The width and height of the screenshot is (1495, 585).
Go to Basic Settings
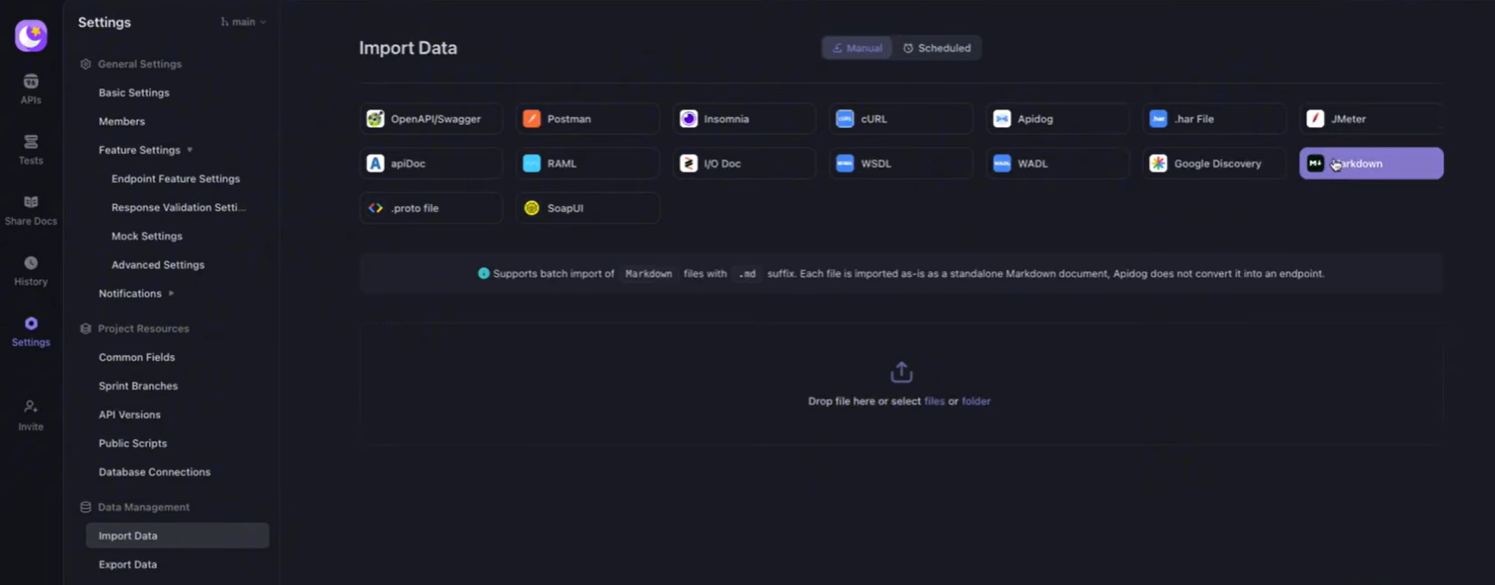[134, 93]
